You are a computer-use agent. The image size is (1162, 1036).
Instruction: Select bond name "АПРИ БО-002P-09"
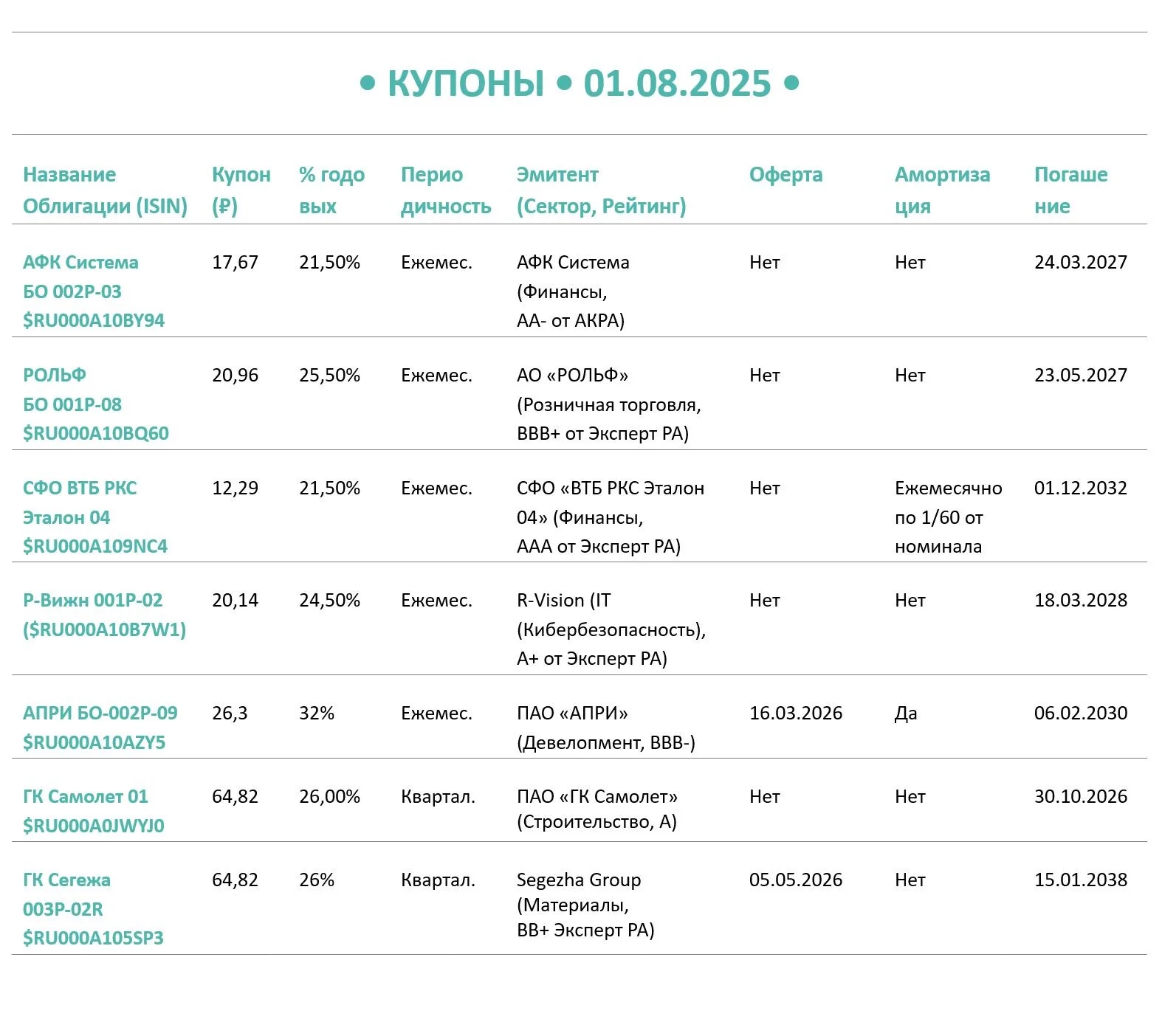pyautogui.click(x=100, y=714)
